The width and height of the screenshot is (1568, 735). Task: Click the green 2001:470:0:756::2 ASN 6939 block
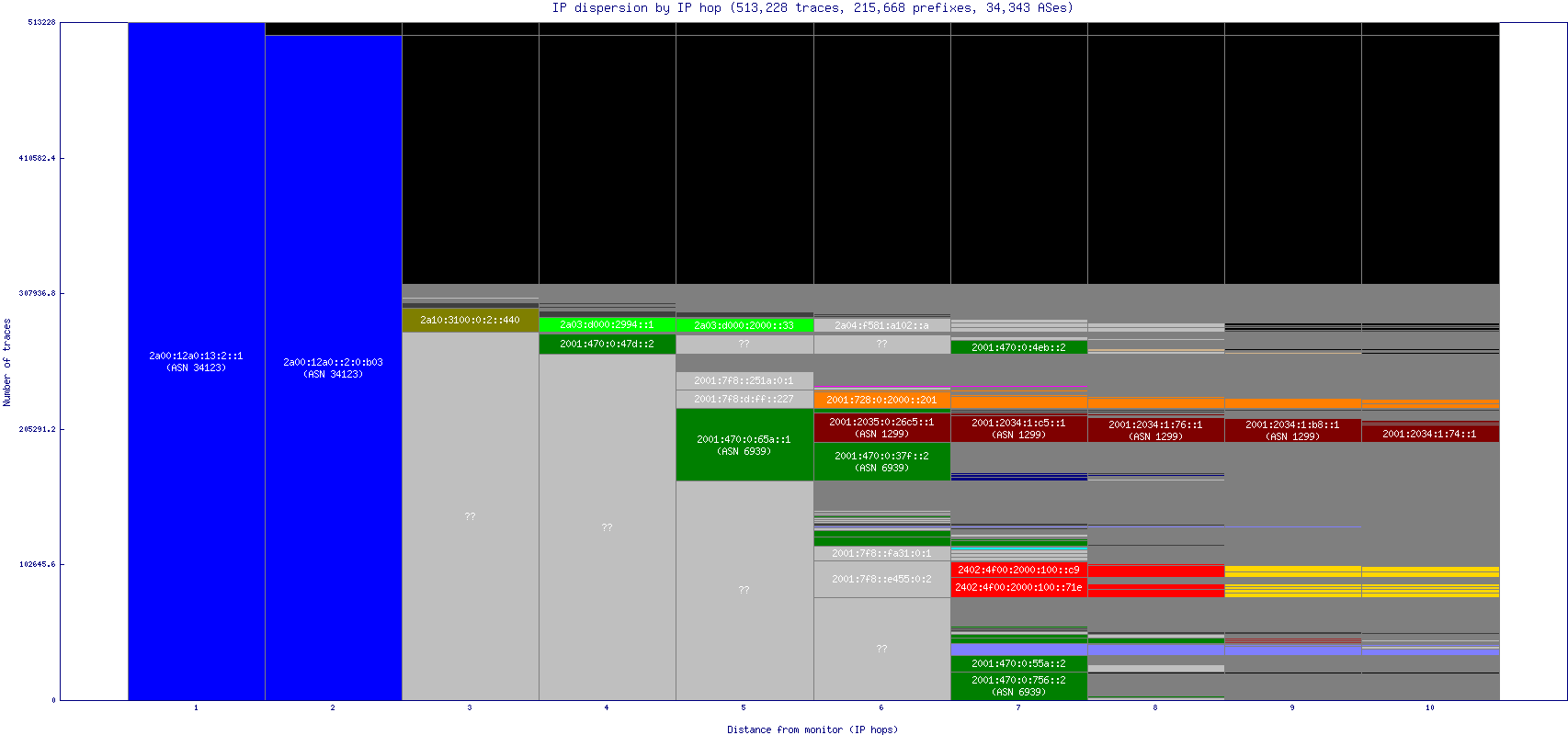1018,686
